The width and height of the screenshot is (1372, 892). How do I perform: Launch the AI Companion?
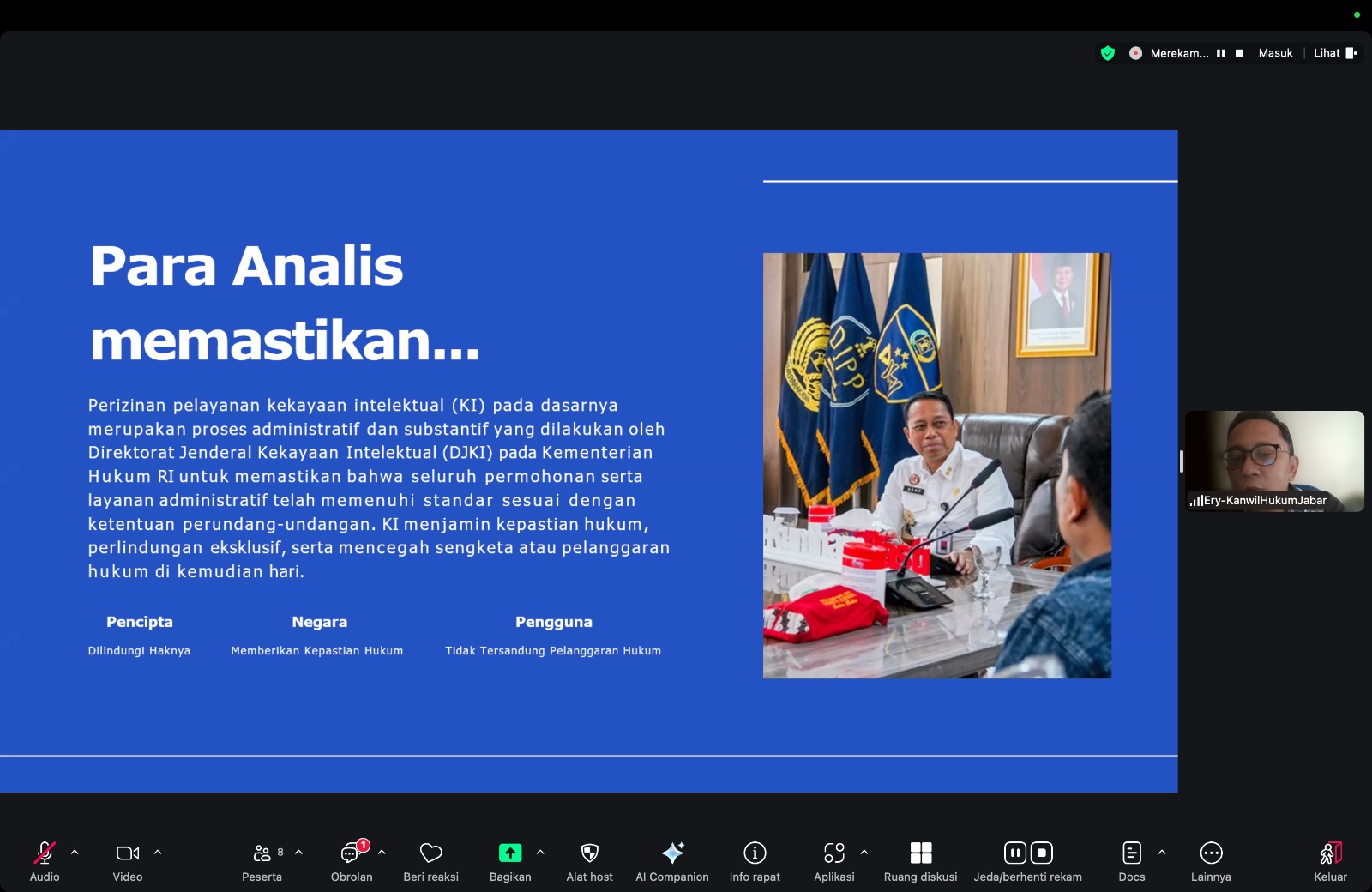(x=672, y=853)
